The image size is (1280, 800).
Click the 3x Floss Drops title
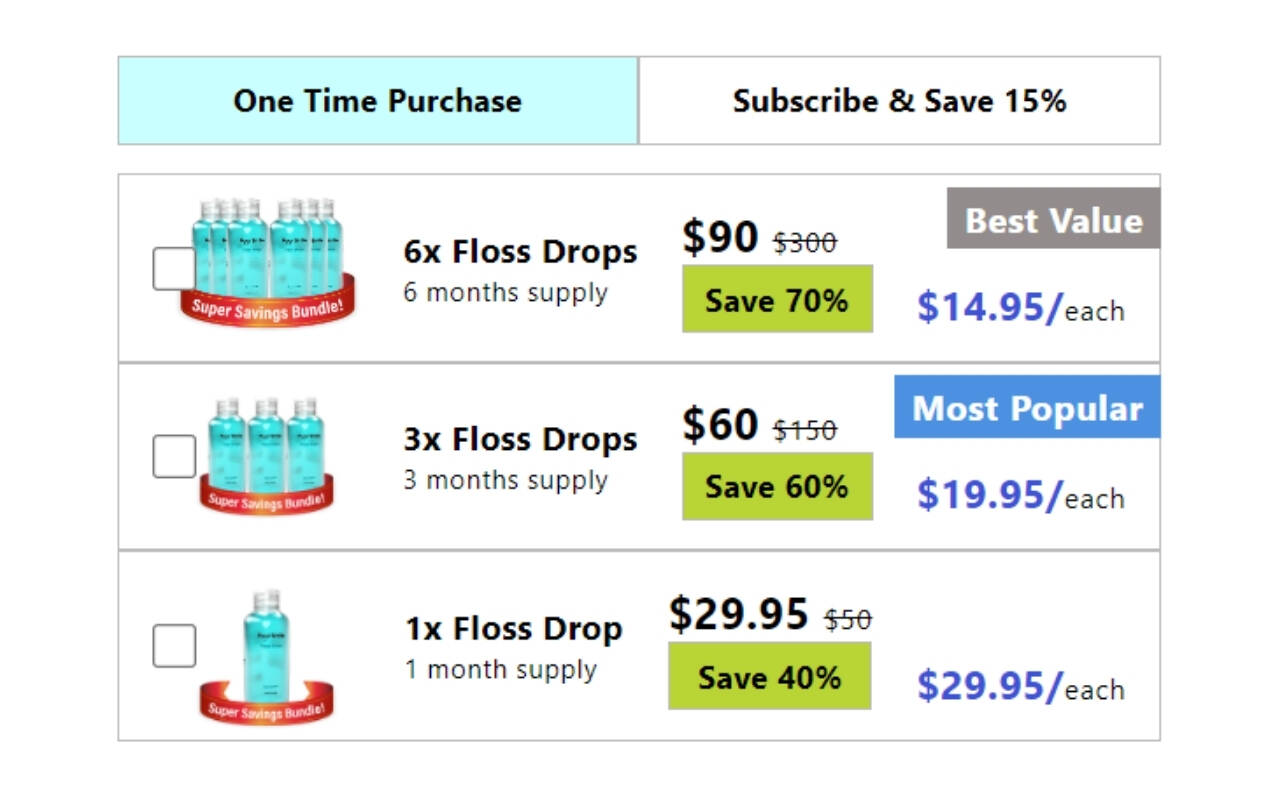(x=520, y=438)
